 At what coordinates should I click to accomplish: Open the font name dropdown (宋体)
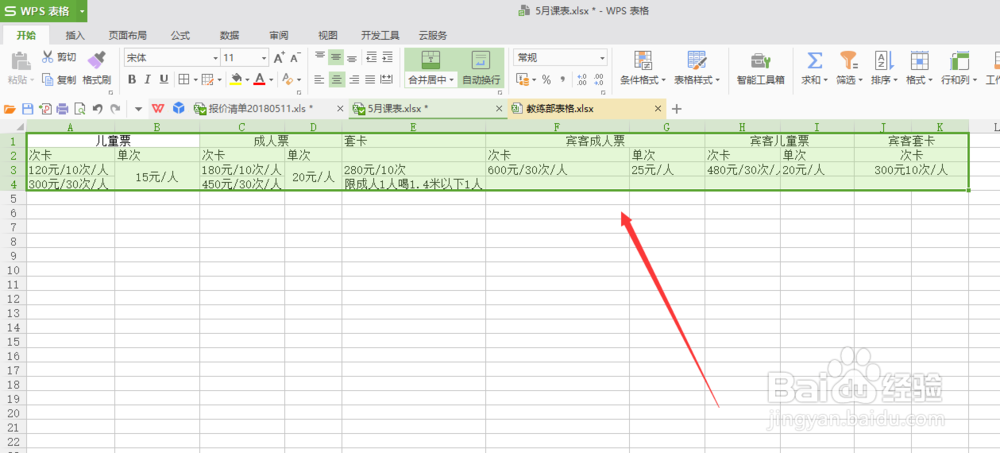(x=216, y=58)
